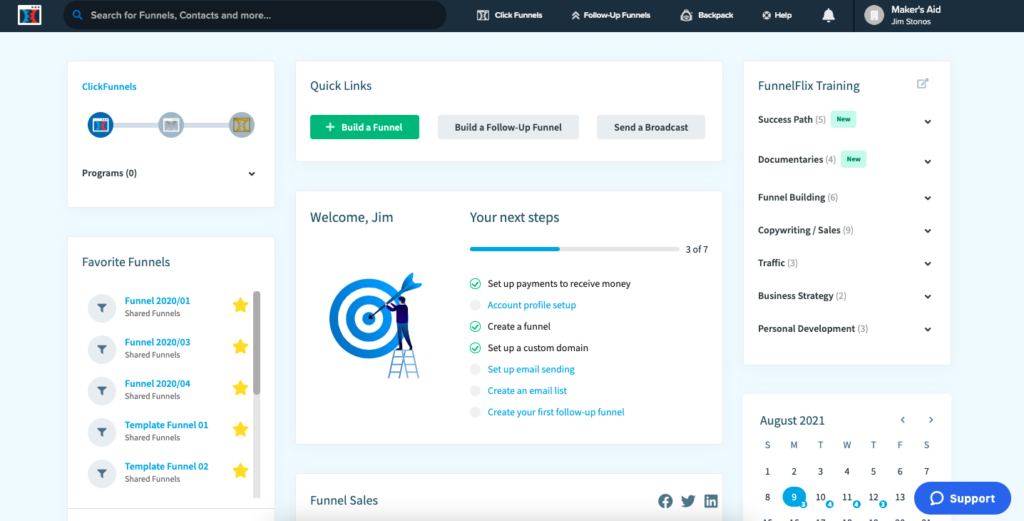1024x521 pixels.
Task: Click Build a Funnel button
Action: [364, 127]
